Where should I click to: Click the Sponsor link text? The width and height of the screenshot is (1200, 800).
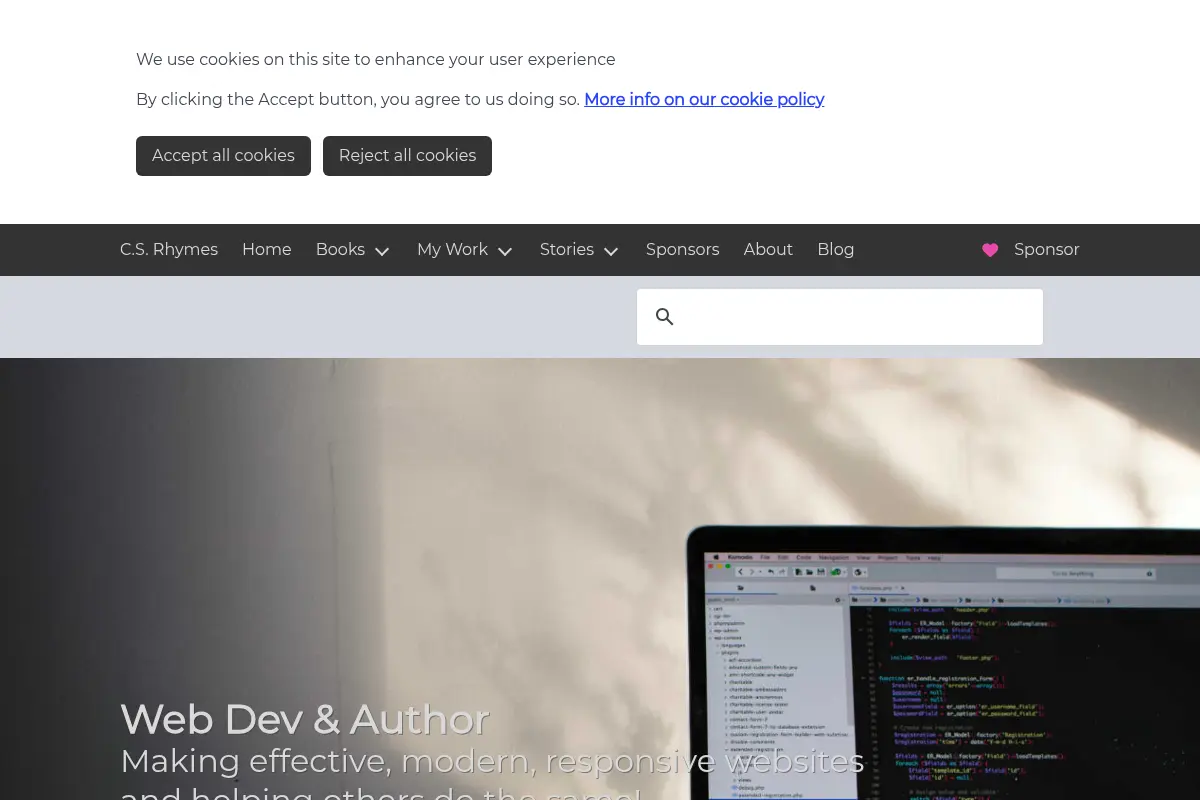(1046, 250)
